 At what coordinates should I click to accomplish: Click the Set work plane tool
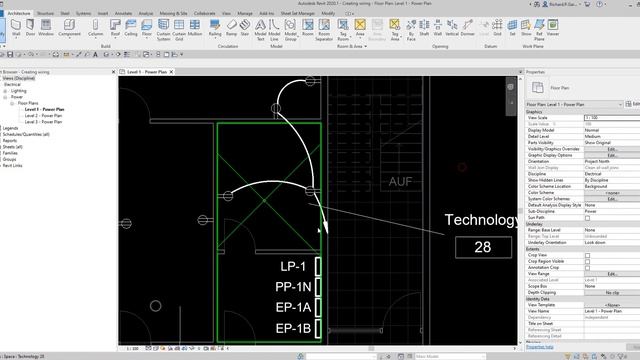[512, 28]
